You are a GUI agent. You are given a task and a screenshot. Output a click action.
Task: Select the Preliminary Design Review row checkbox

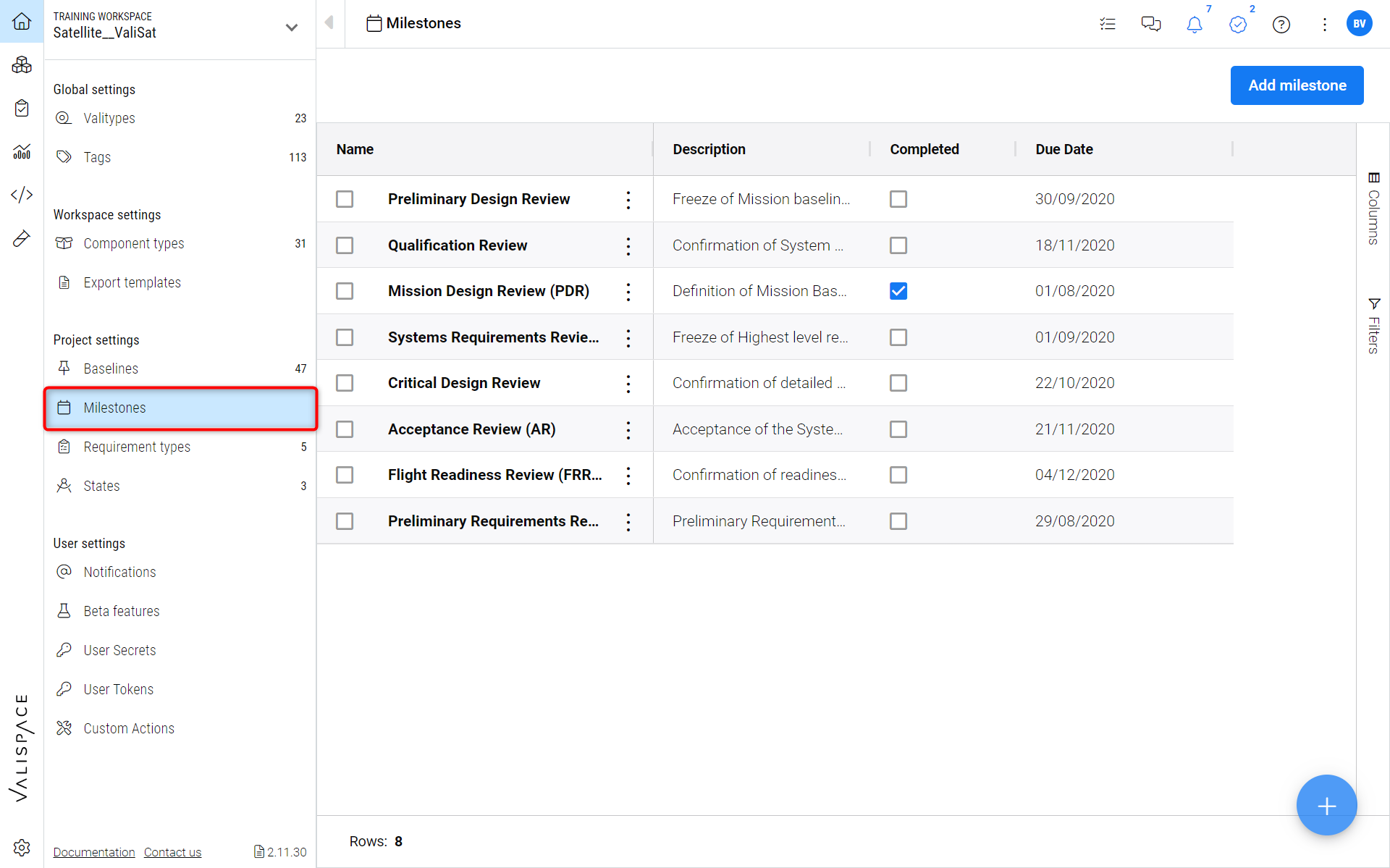click(345, 199)
